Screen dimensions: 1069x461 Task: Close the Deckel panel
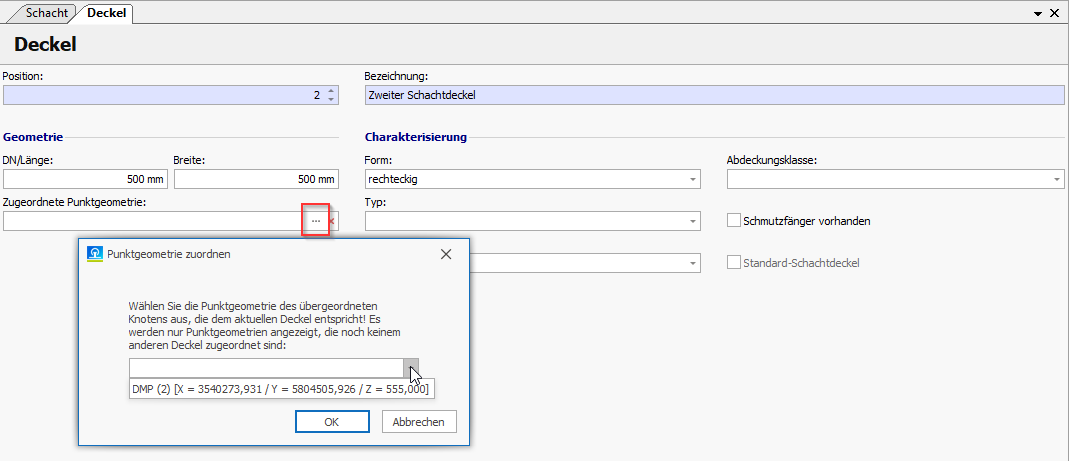pyautogui.click(x=1054, y=14)
